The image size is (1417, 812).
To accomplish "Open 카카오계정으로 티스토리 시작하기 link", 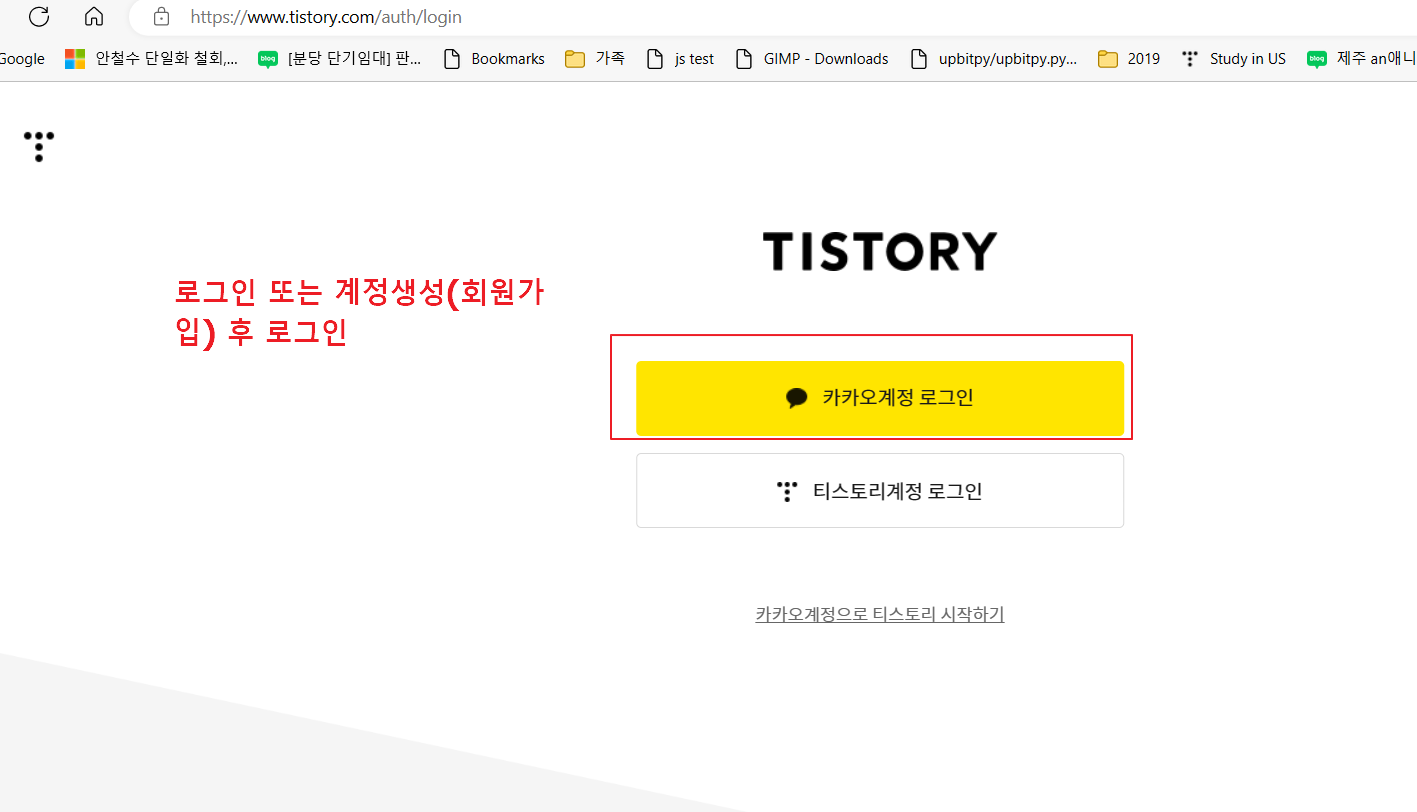I will (x=880, y=614).
